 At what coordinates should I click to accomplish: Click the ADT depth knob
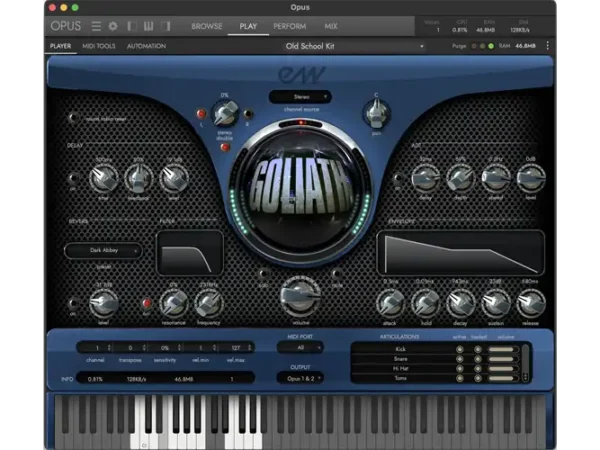[x=460, y=178]
